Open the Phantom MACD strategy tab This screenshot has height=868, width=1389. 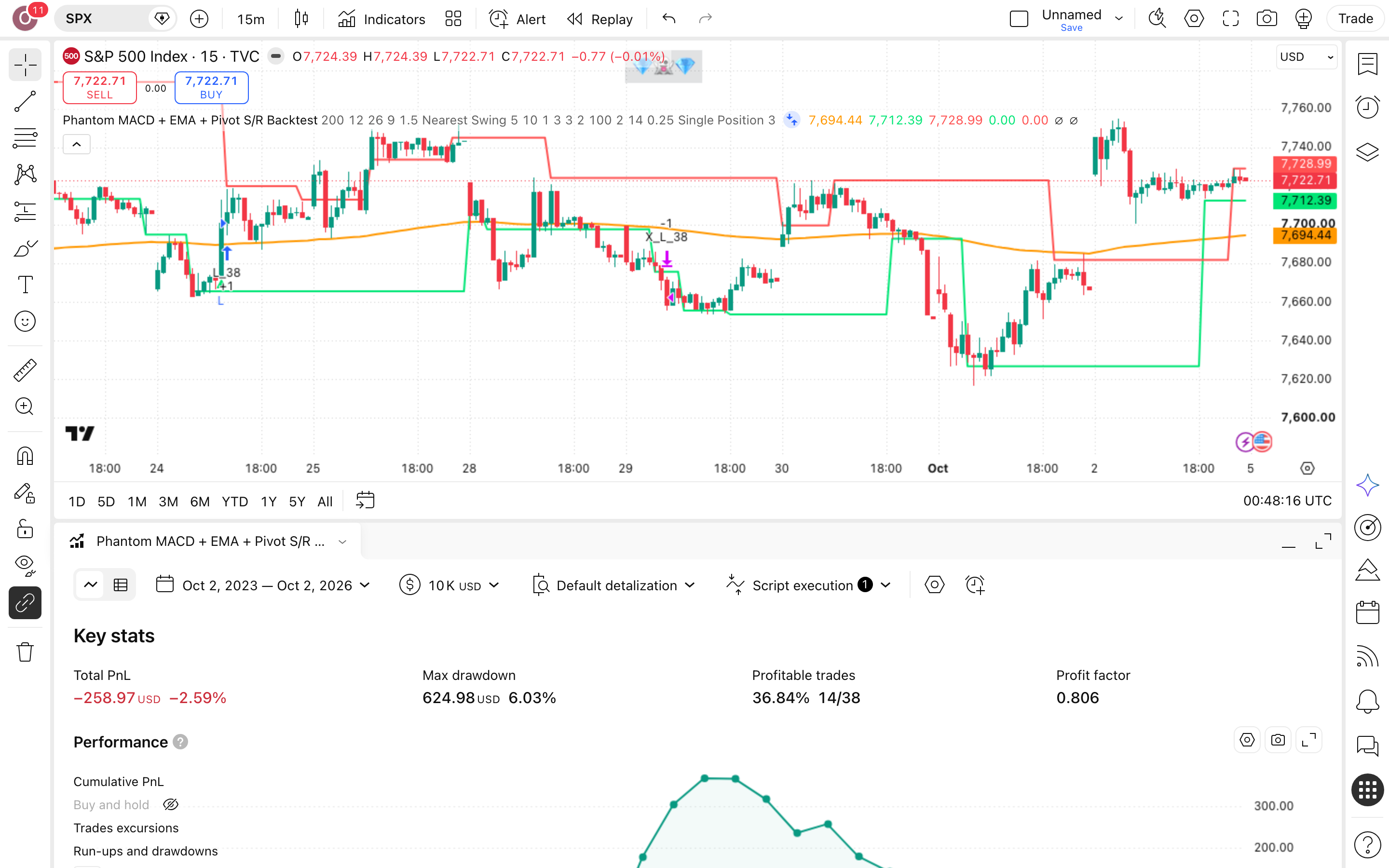coord(208,542)
